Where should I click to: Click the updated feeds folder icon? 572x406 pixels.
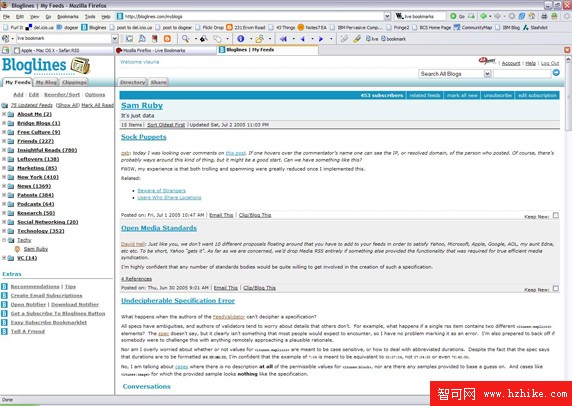pos(4,105)
